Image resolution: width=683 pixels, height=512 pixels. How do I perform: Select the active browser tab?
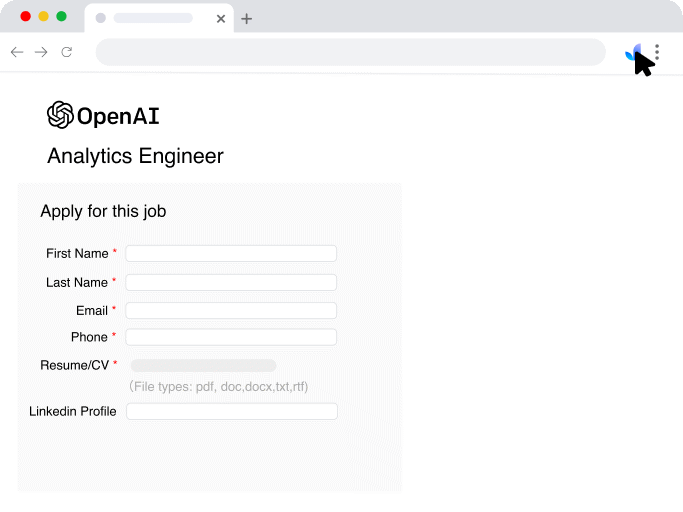(159, 18)
